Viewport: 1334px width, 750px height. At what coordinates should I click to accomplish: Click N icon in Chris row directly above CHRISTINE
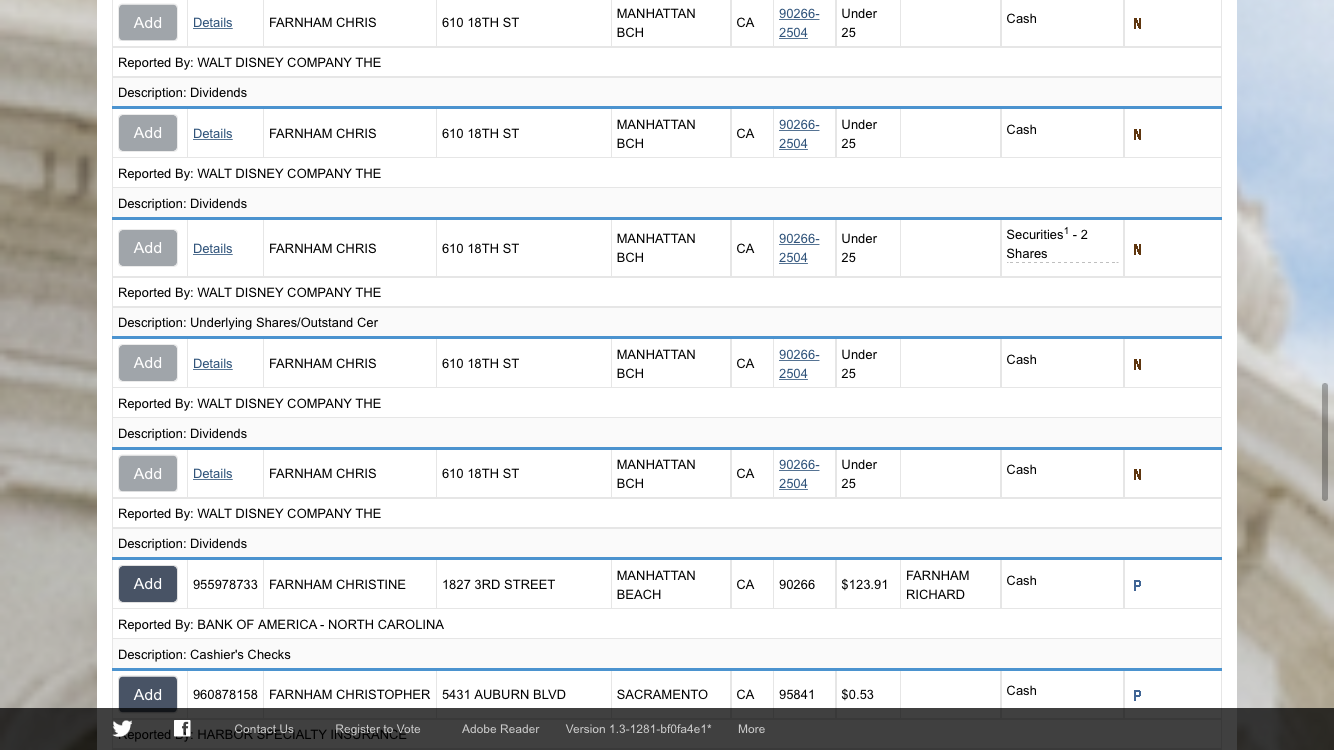1137,475
